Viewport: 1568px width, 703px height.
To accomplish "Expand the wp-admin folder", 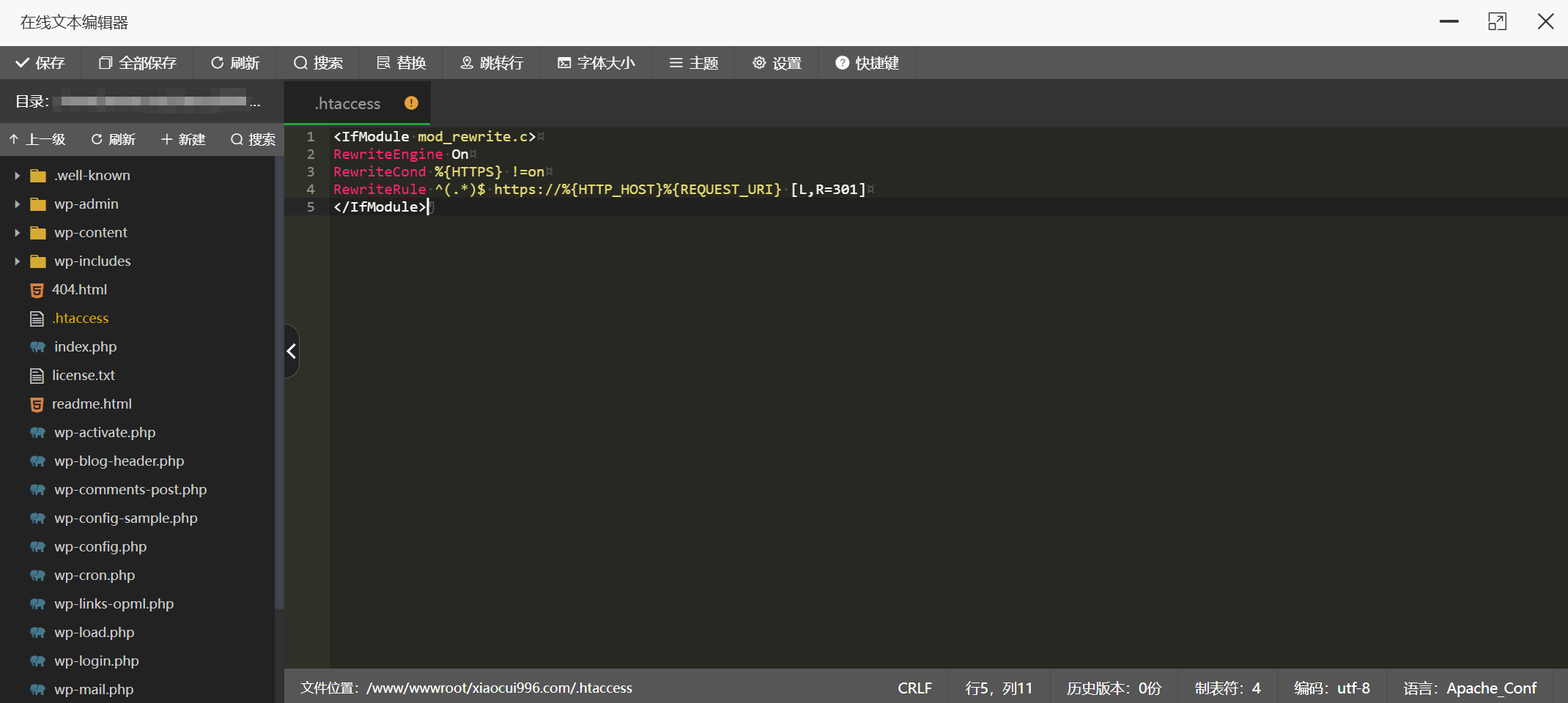I will click(x=18, y=204).
